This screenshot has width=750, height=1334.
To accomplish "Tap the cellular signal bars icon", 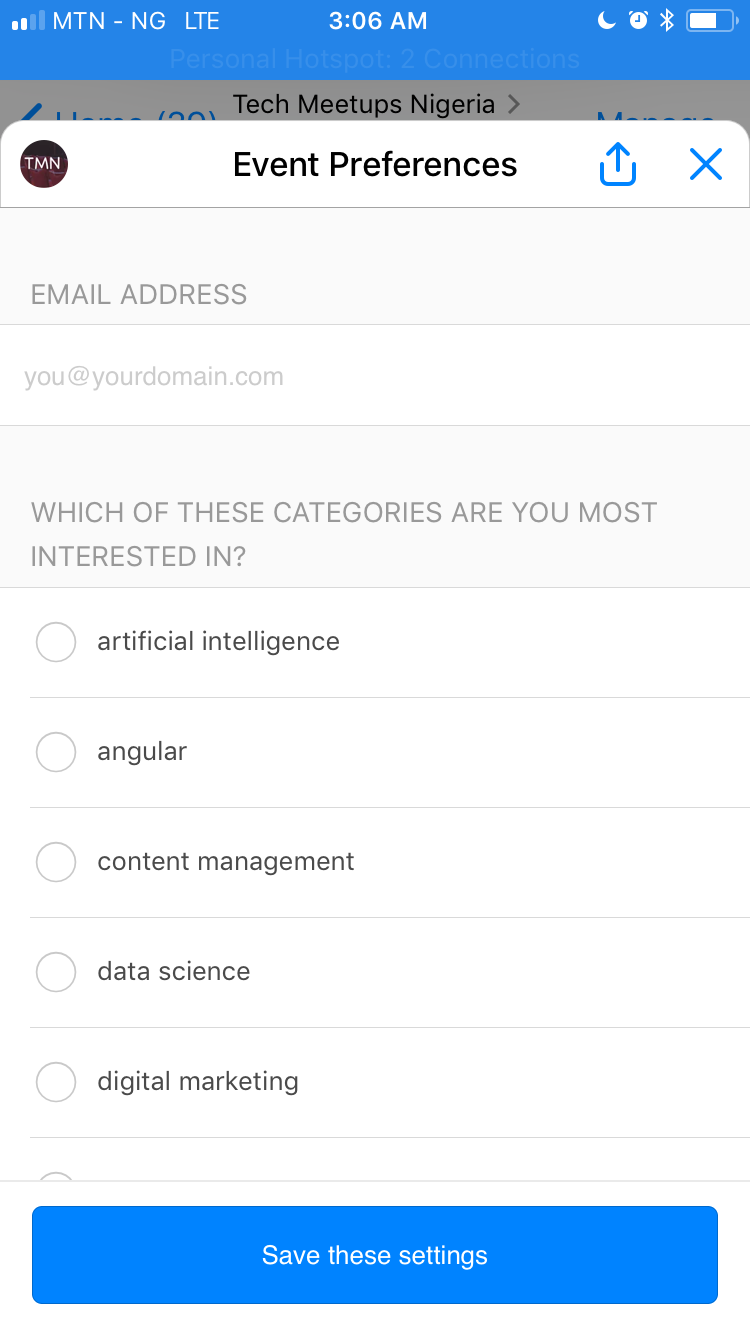I will click(x=28, y=20).
